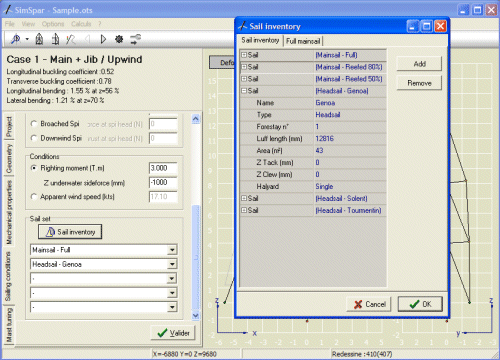The width and height of the screenshot is (500, 360).
Task: Select Apparent wind speed radio button
Action: [x=34, y=197]
